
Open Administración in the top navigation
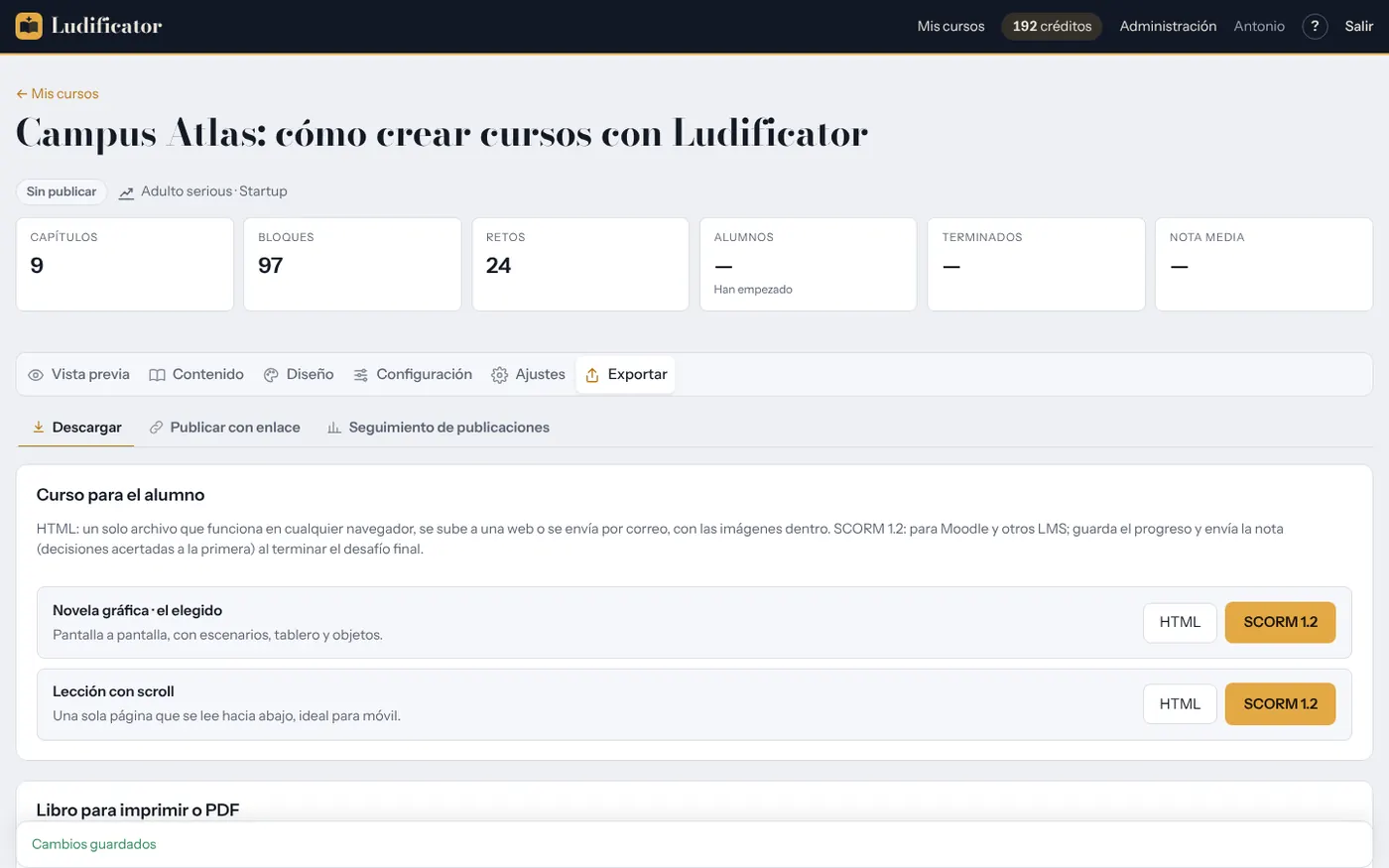1168,27
